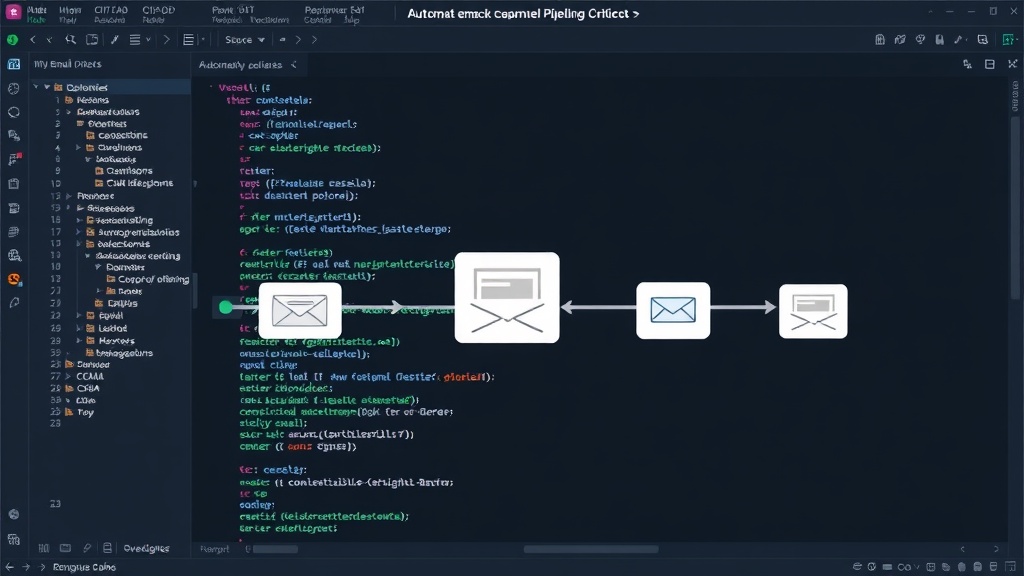This screenshot has height=576, width=1024.
Task: Open the Ramprt tab at bottom
Action: (x=215, y=549)
